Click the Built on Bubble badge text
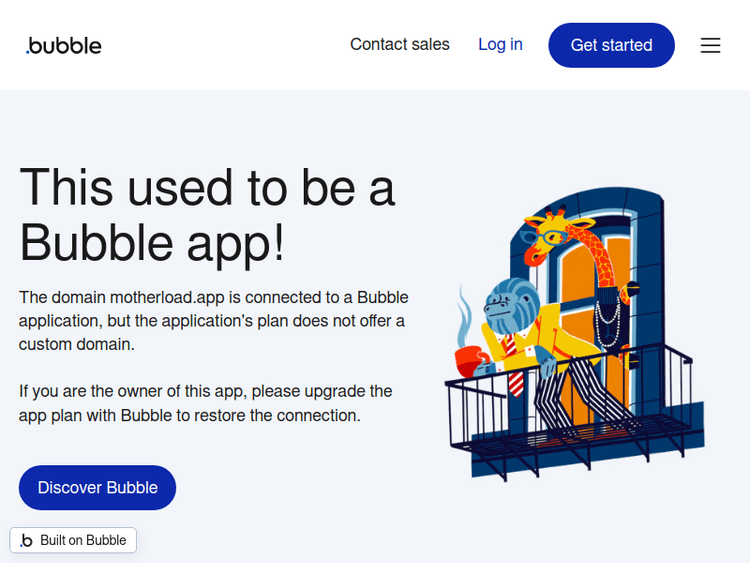Viewport: 750px width, 563px height. [x=83, y=540]
